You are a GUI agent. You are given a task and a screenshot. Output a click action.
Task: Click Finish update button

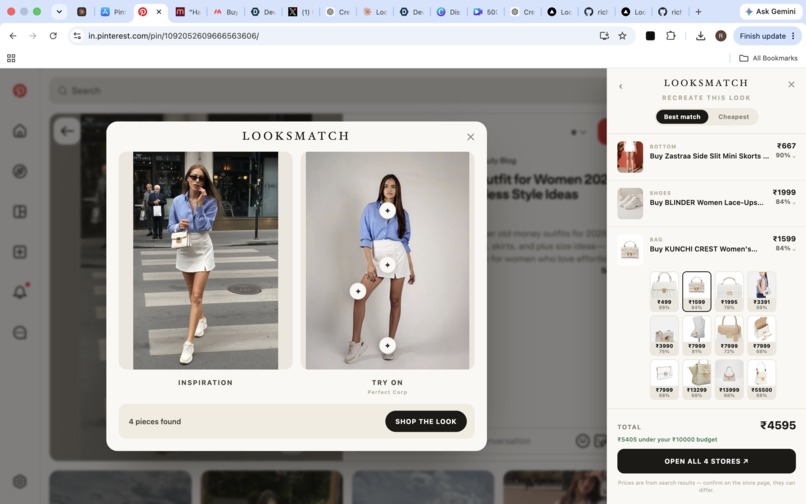pos(767,36)
